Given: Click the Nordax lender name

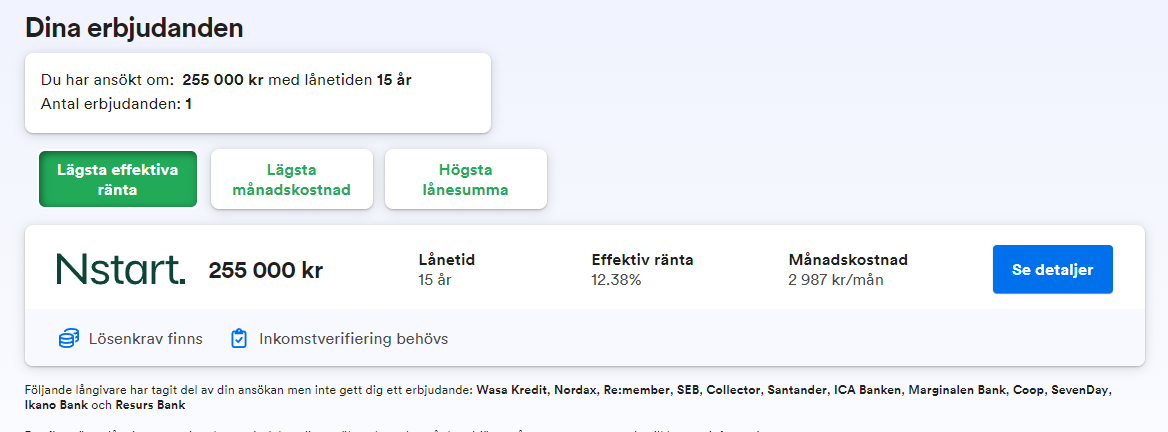Looking at the screenshot, I should point(575,389).
